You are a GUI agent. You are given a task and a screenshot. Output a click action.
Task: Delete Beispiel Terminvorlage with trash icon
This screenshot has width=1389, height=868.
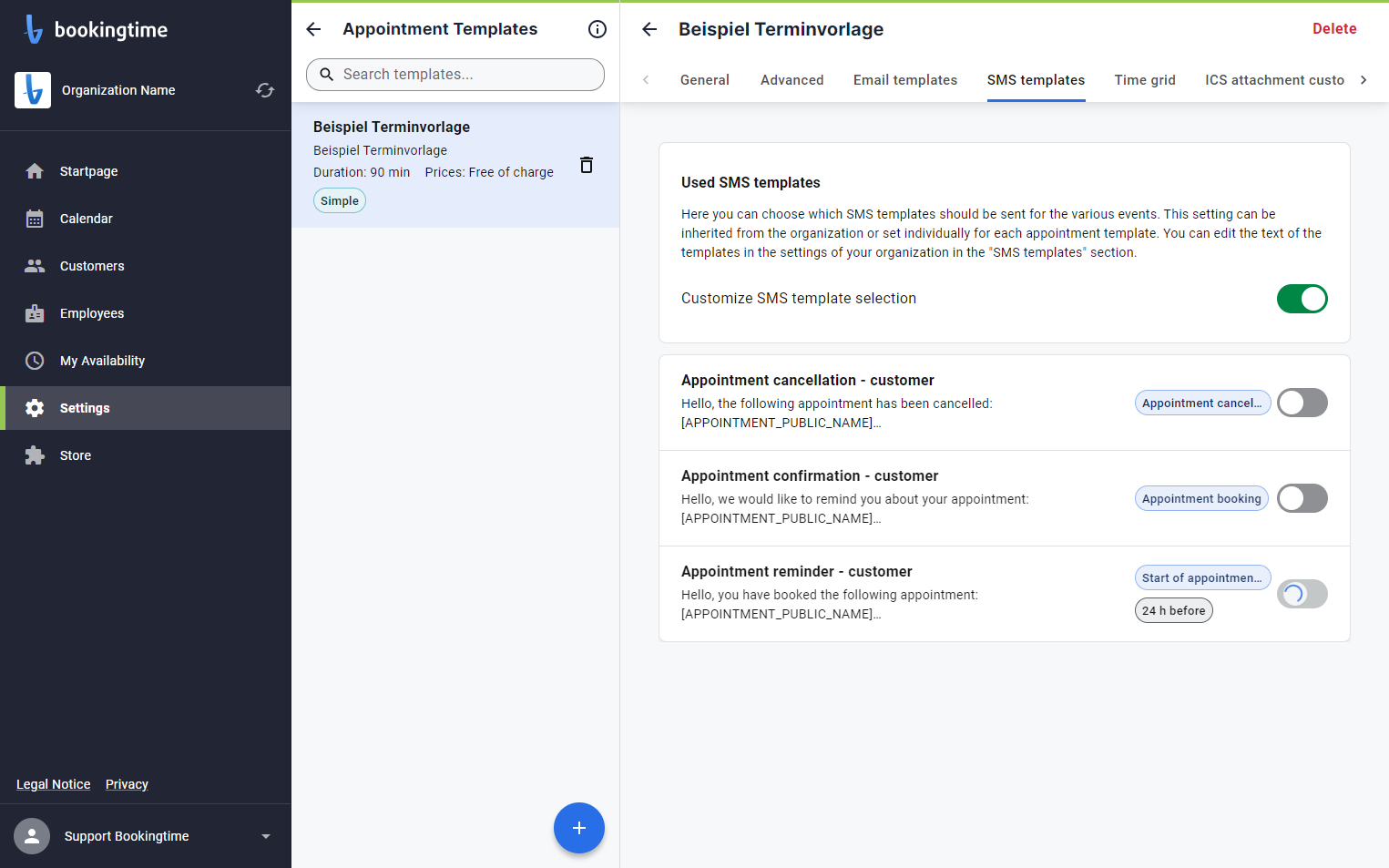coord(587,165)
